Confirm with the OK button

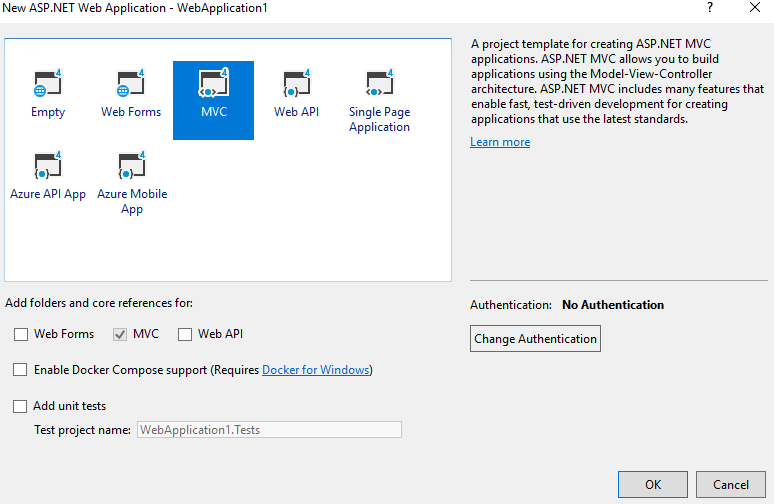click(x=653, y=484)
